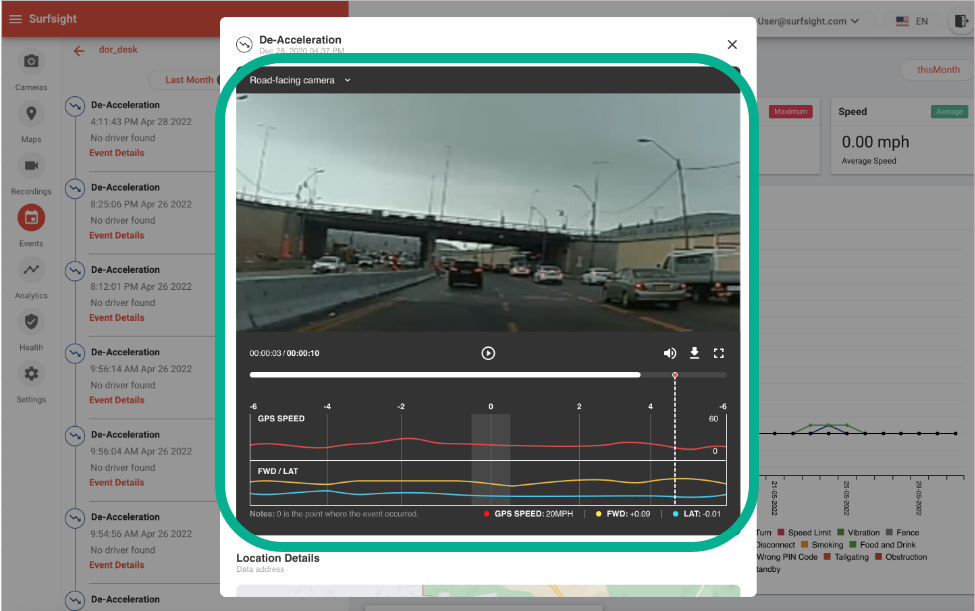Image resolution: width=975 pixels, height=611 pixels.
Task: Click the Maximum badge on stats card
Action: click(790, 112)
